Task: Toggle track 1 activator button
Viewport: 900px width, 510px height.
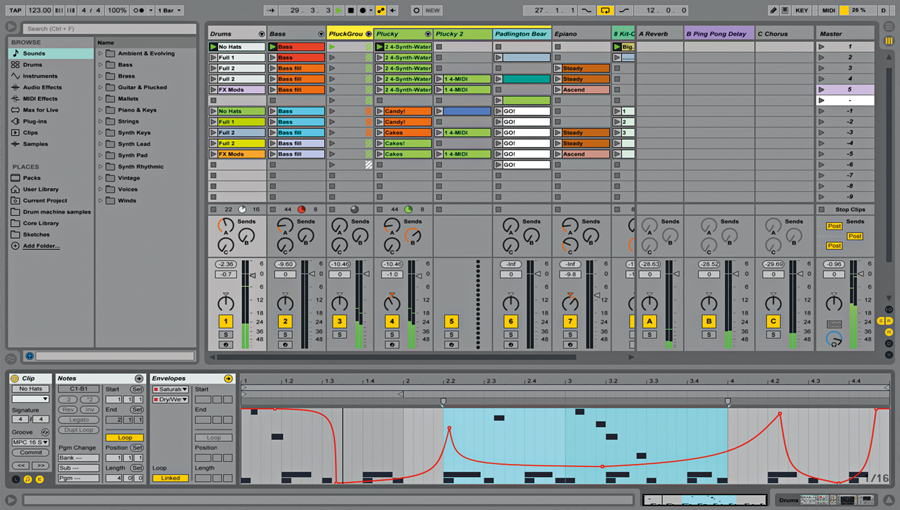Action: pos(226,321)
